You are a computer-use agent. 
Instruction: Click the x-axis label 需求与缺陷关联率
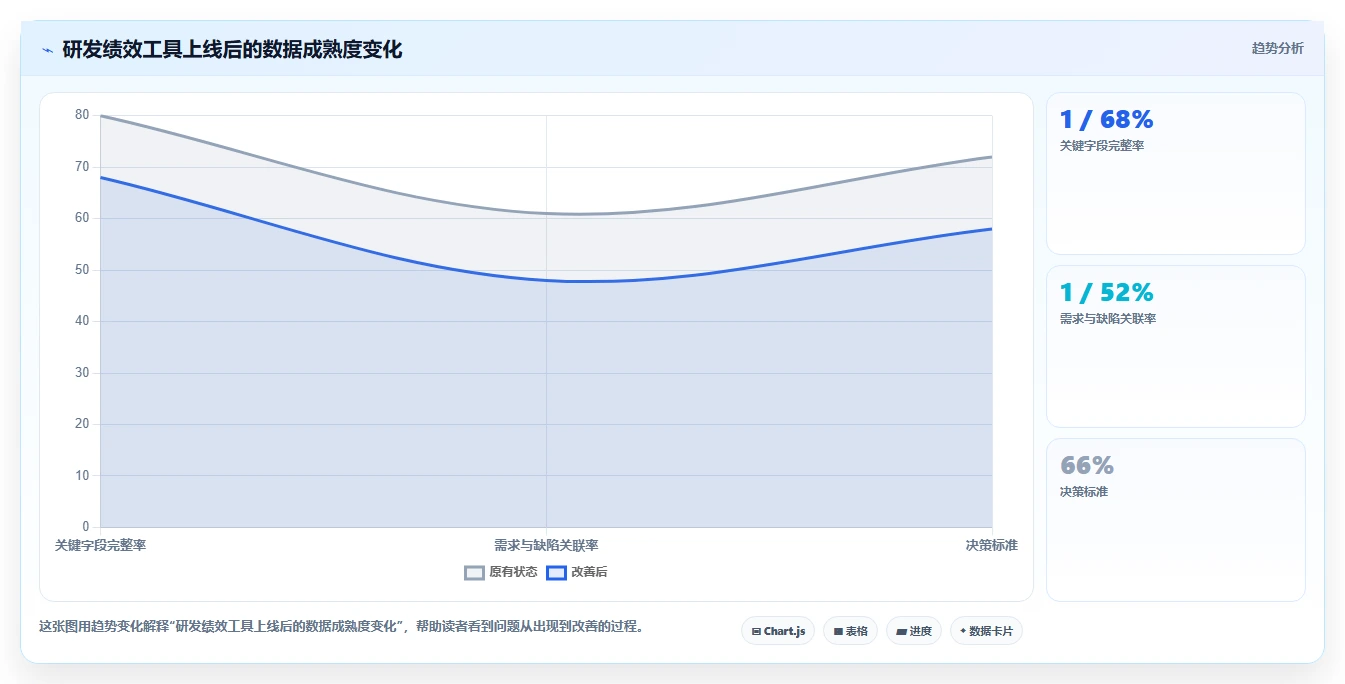pos(546,545)
